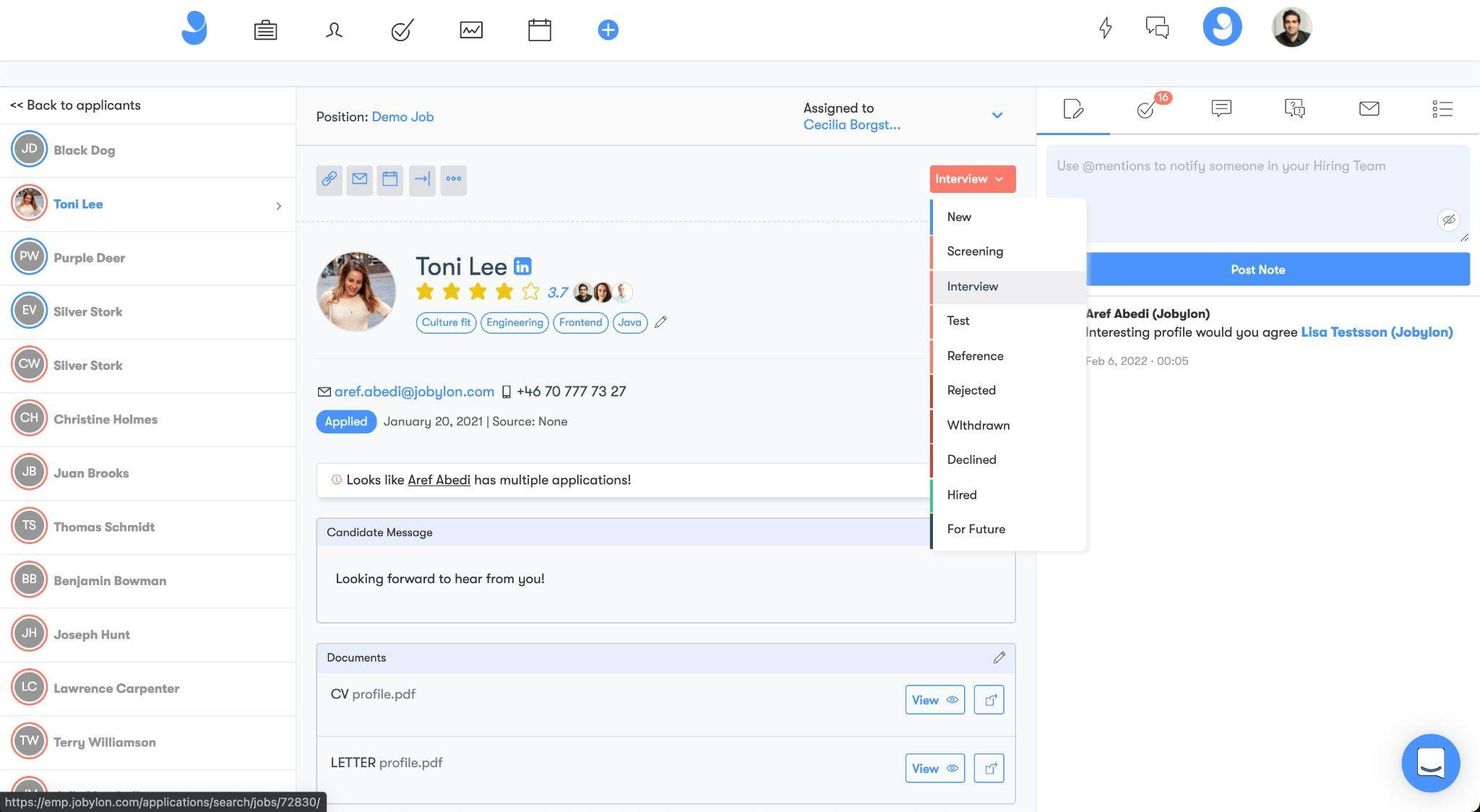Select applicant Juan Brooks

[148, 473]
